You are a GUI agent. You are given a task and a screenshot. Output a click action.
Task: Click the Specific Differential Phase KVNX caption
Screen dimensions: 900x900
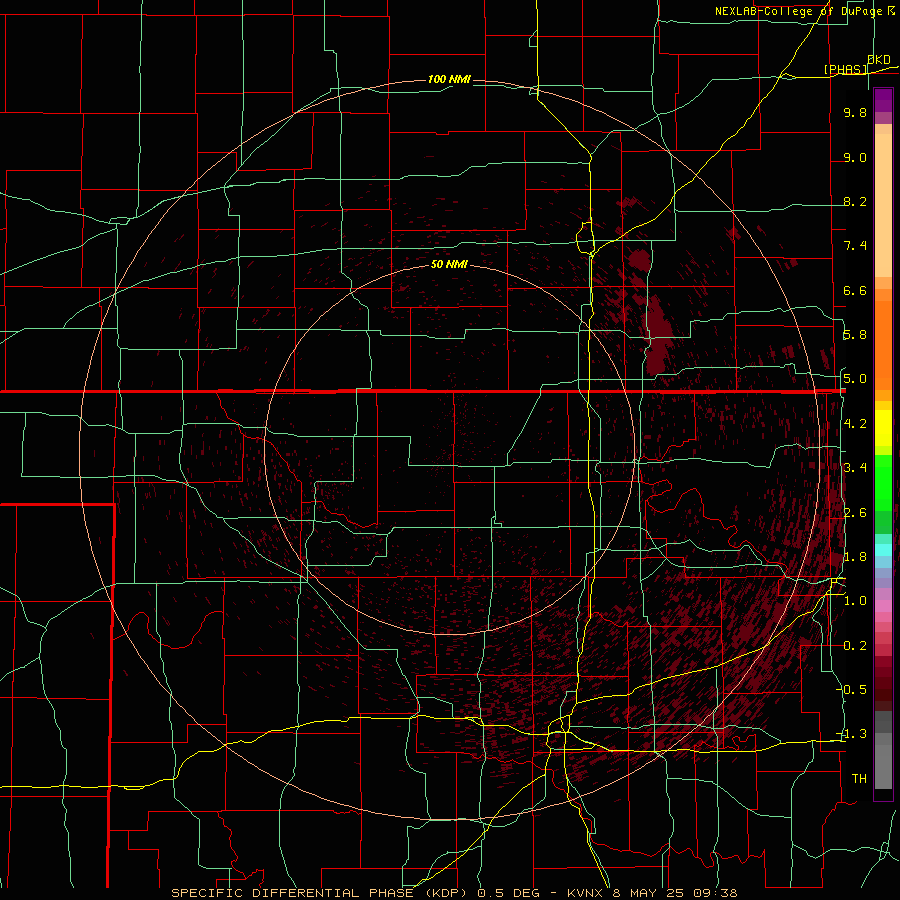pos(454,893)
